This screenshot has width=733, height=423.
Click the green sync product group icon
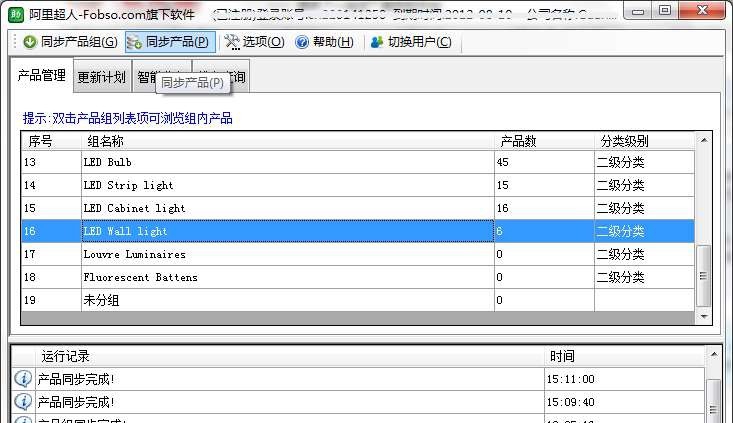[x=29, y=42]
